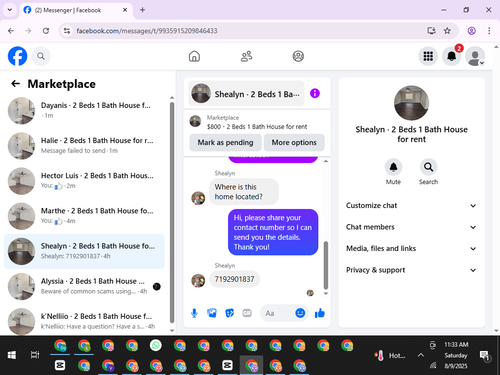The image size is (500, 375).
Task: Open Chrome profile icon
Action: tap(471, 31)
